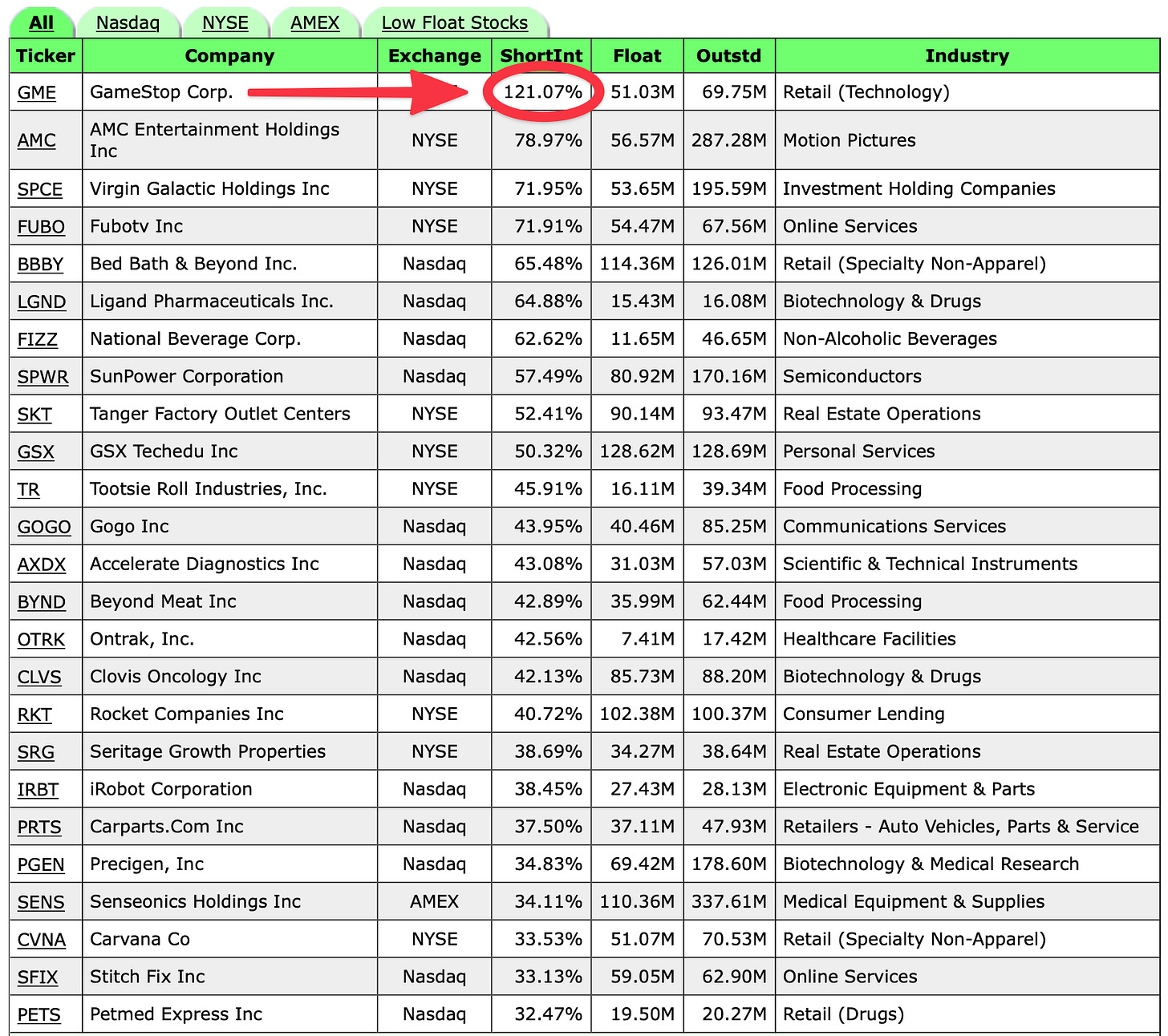1168x1036 pixels.
Task: Select the NYSE tab
Action: pyautogui.click(x=225, y=22)
